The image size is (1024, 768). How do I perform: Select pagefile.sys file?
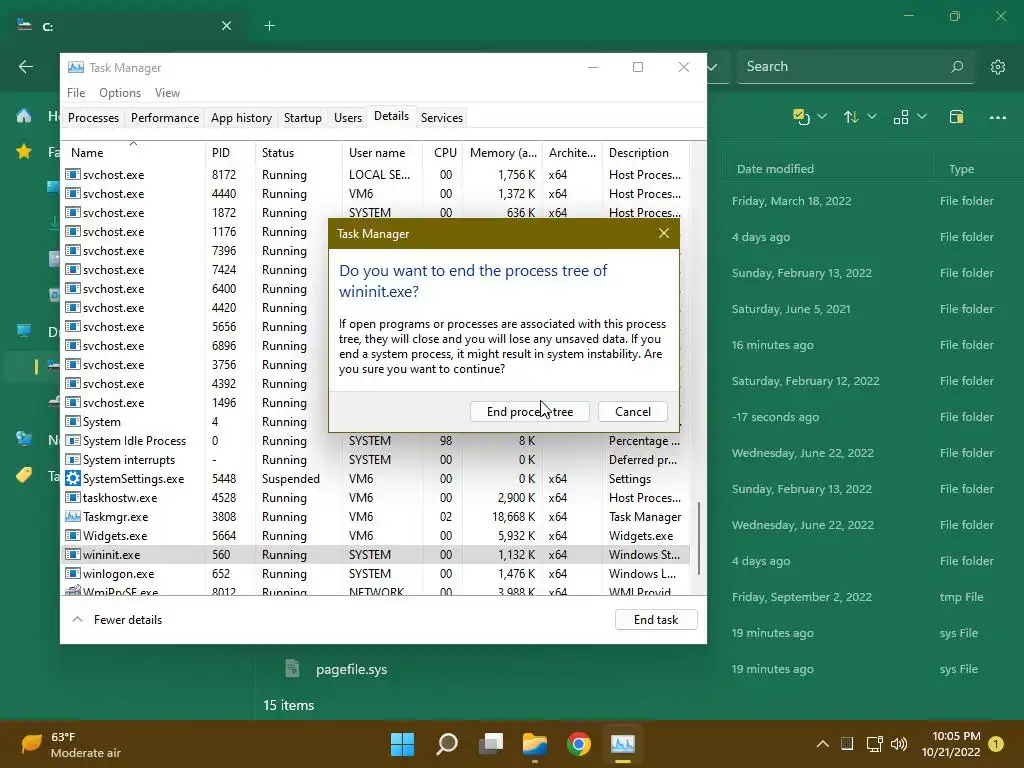[x=351, y=669]
